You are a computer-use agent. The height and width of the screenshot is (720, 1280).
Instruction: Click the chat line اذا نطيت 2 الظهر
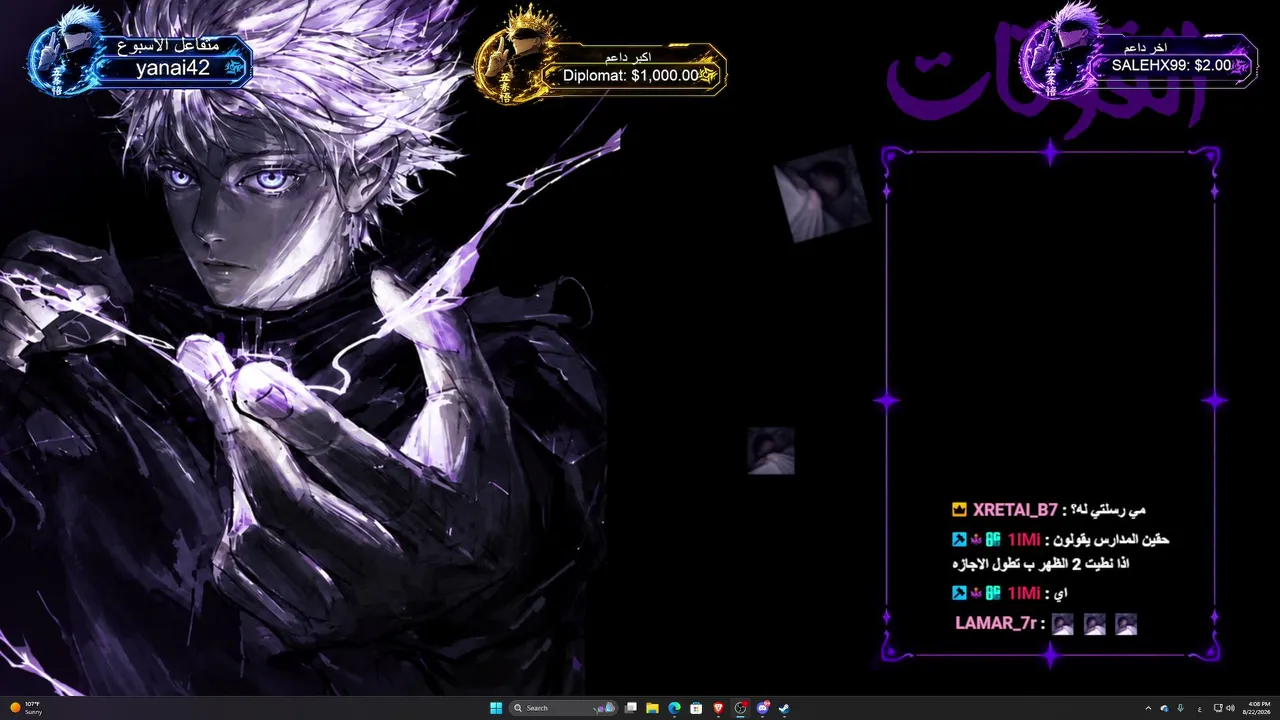[x=1040, y=564]
